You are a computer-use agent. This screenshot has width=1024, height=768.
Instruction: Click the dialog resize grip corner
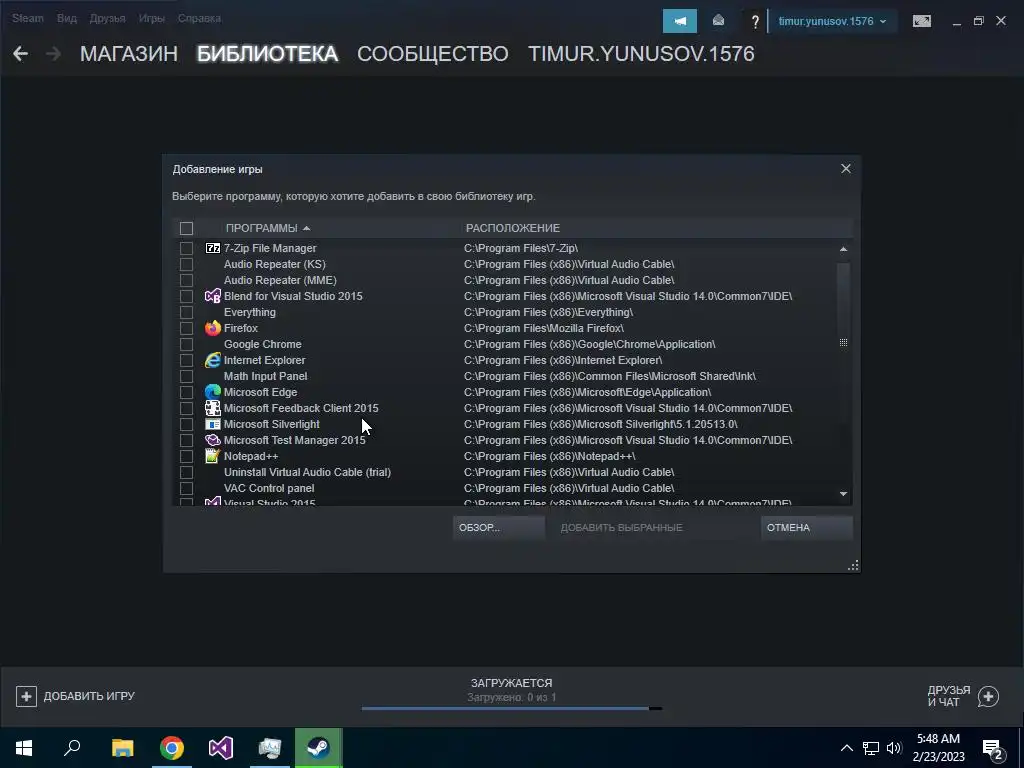853,566
